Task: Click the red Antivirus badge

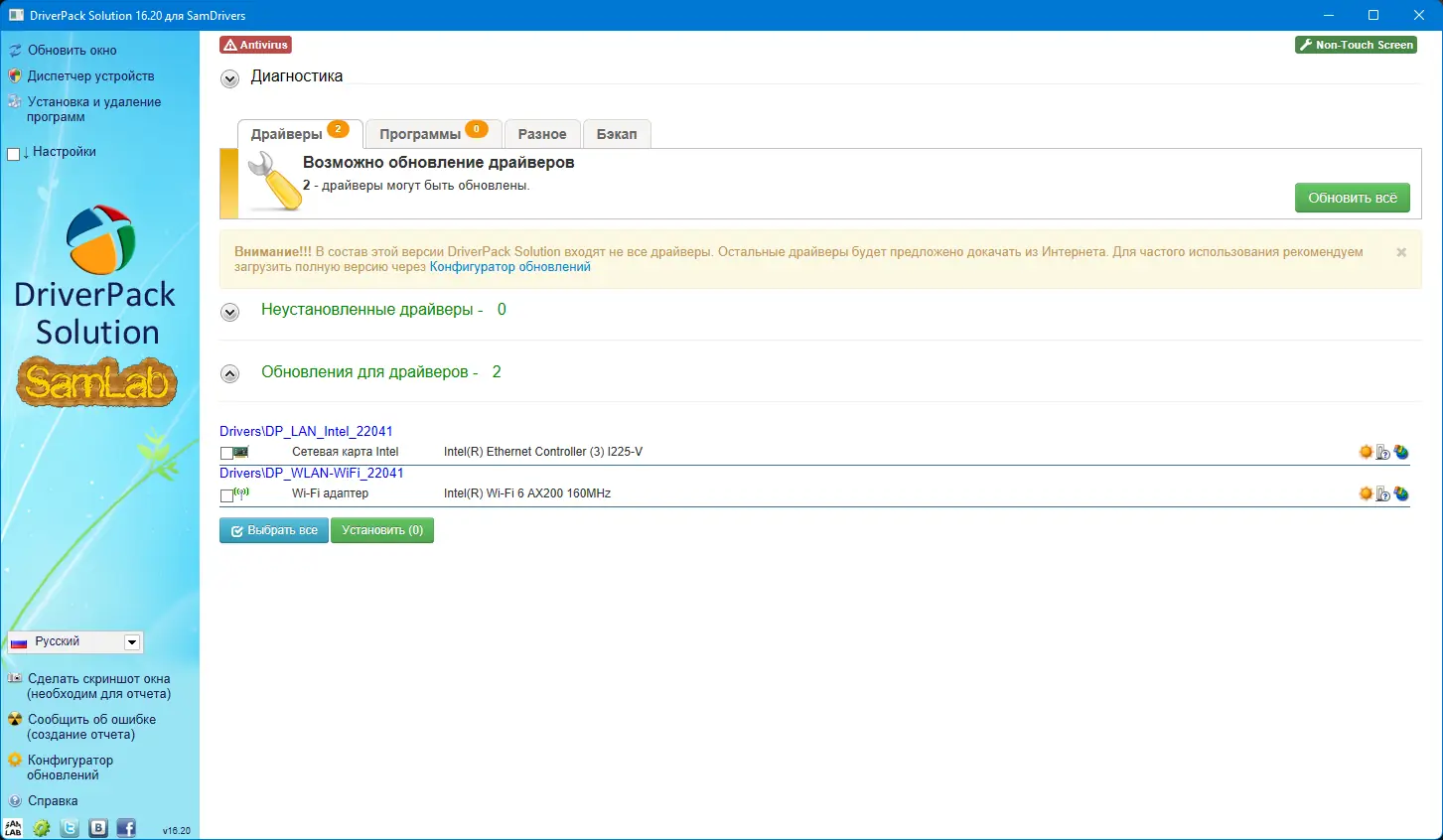Action: coord(256,45)
